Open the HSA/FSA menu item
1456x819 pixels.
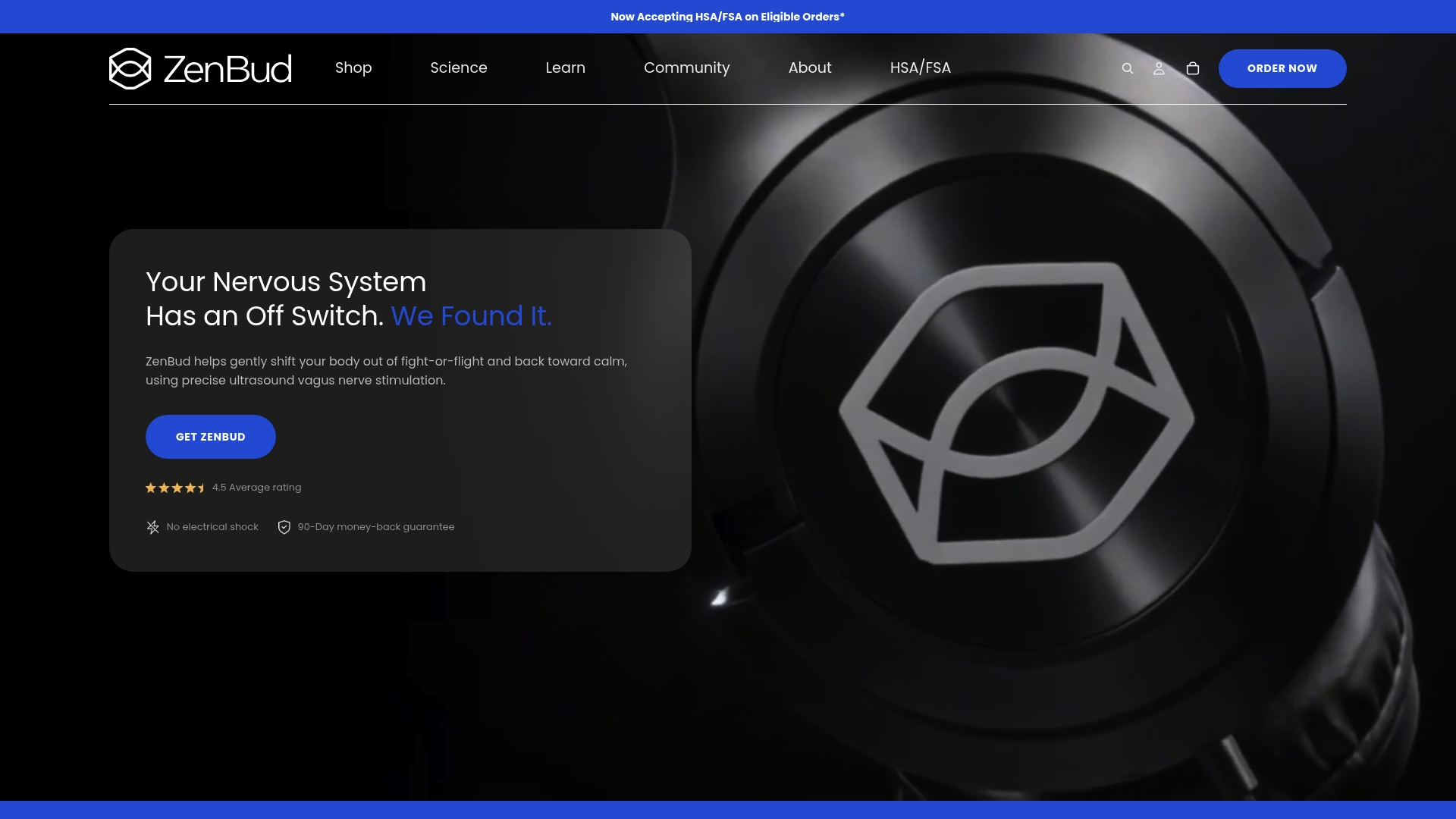coord(921,68)
